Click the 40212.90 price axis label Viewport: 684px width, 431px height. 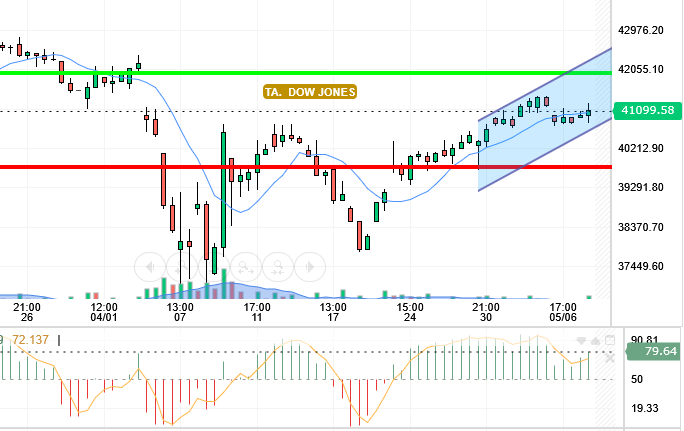[x=641, y=148]
